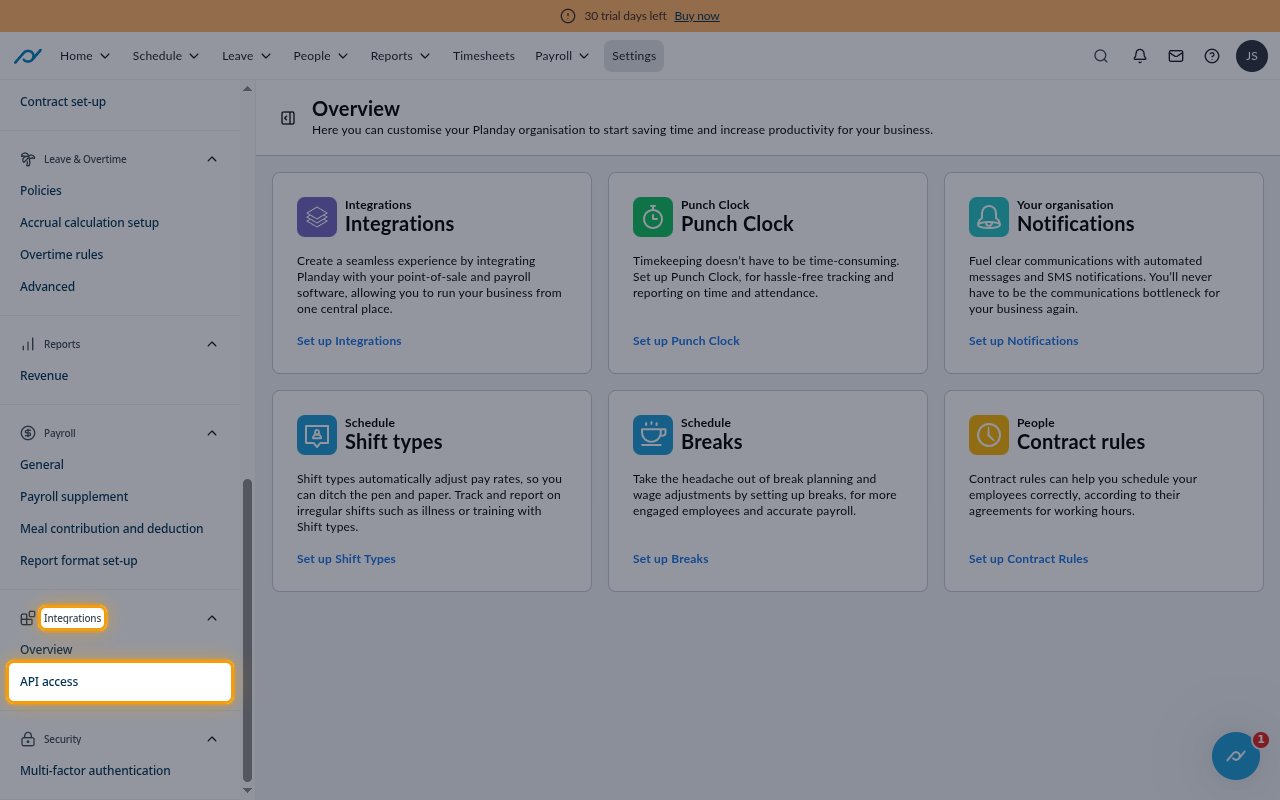Open Integrations Overview in sidebar
Image resolution: width=1280 pixels, height=800 pixels.
[x=46, y=649]
